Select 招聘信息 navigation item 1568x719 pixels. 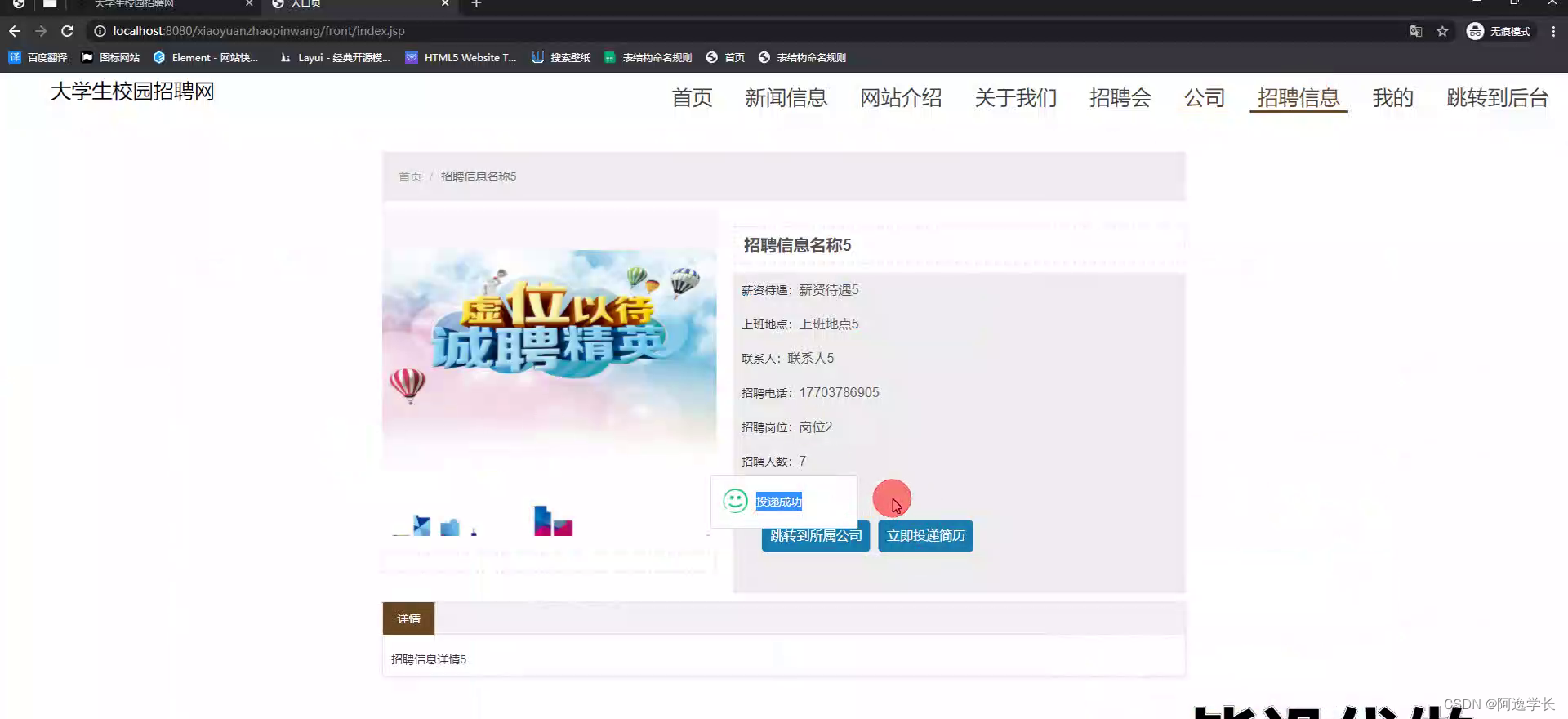click(1298, 98)
